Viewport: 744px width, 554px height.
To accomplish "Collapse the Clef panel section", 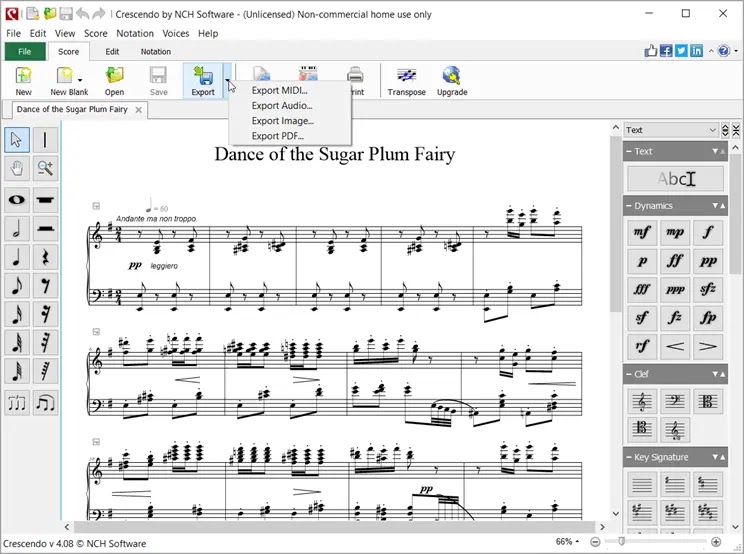I will [x=629, y=374].
